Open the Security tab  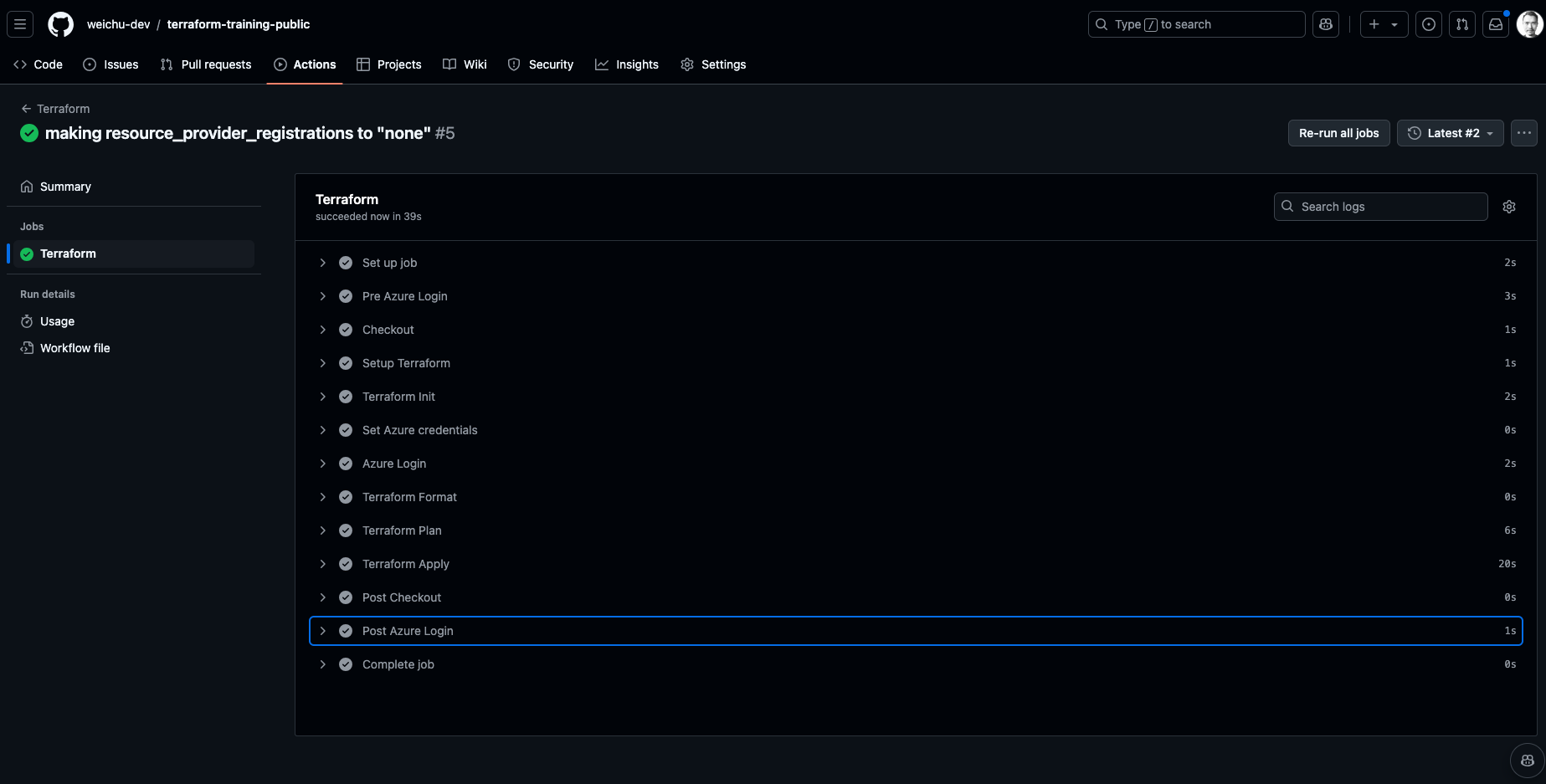[541, 64]
